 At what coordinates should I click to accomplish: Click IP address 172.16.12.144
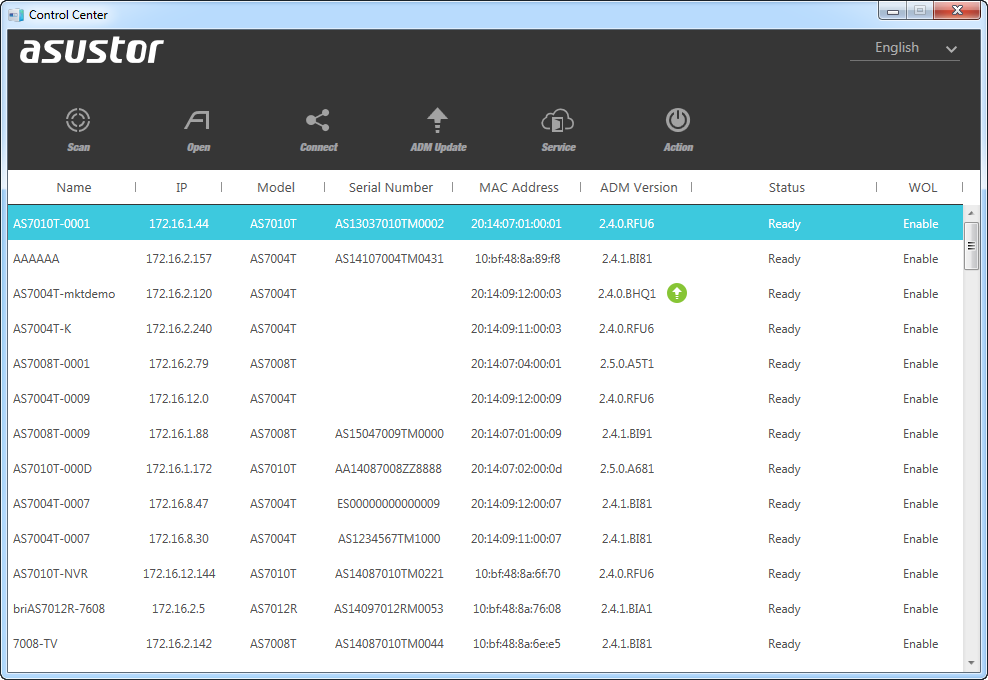click(x=179, y=573)
